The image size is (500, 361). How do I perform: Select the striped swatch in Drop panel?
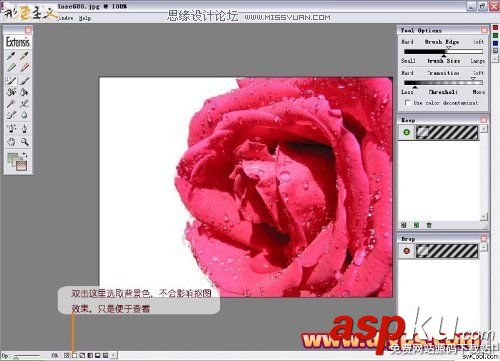pyautogui.click(x=447, y=251)
